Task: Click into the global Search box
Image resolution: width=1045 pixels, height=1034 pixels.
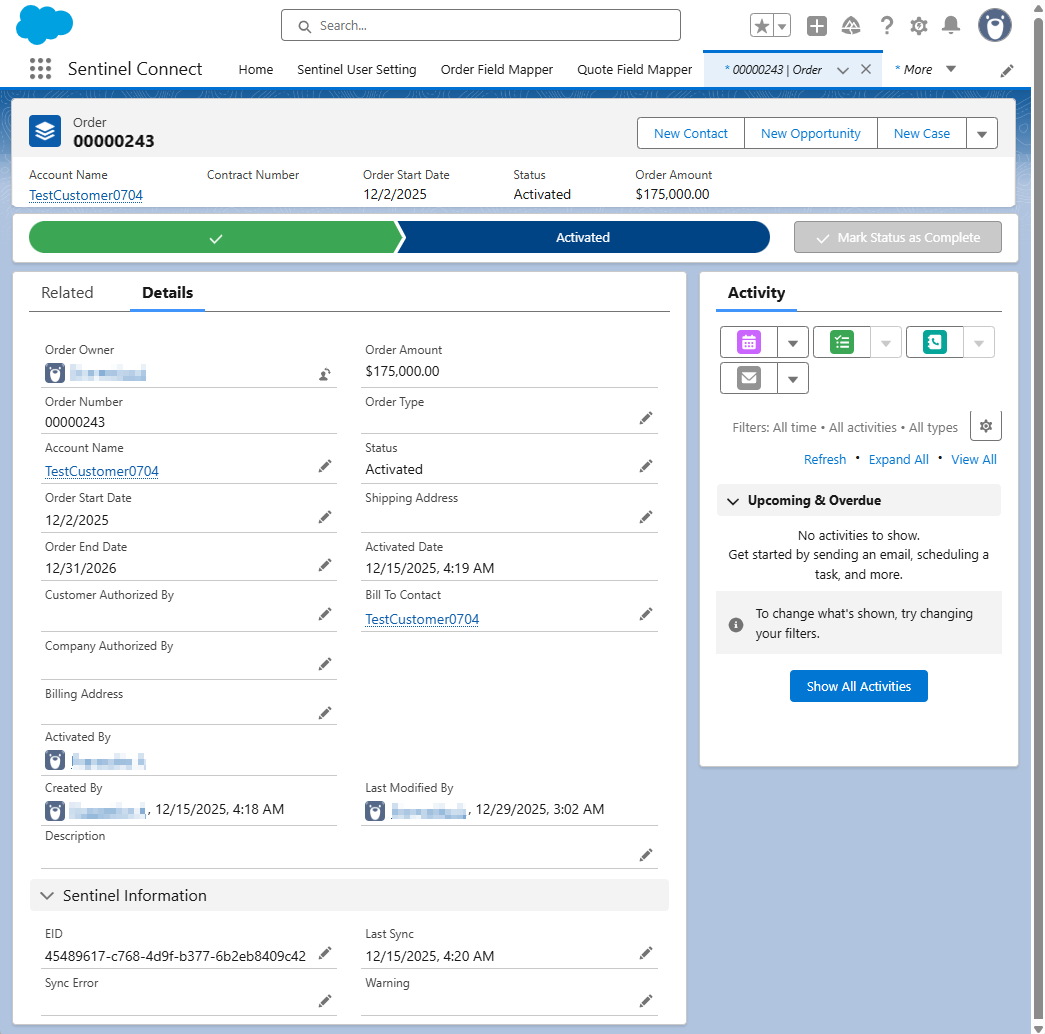Action: tap(480, 26)
